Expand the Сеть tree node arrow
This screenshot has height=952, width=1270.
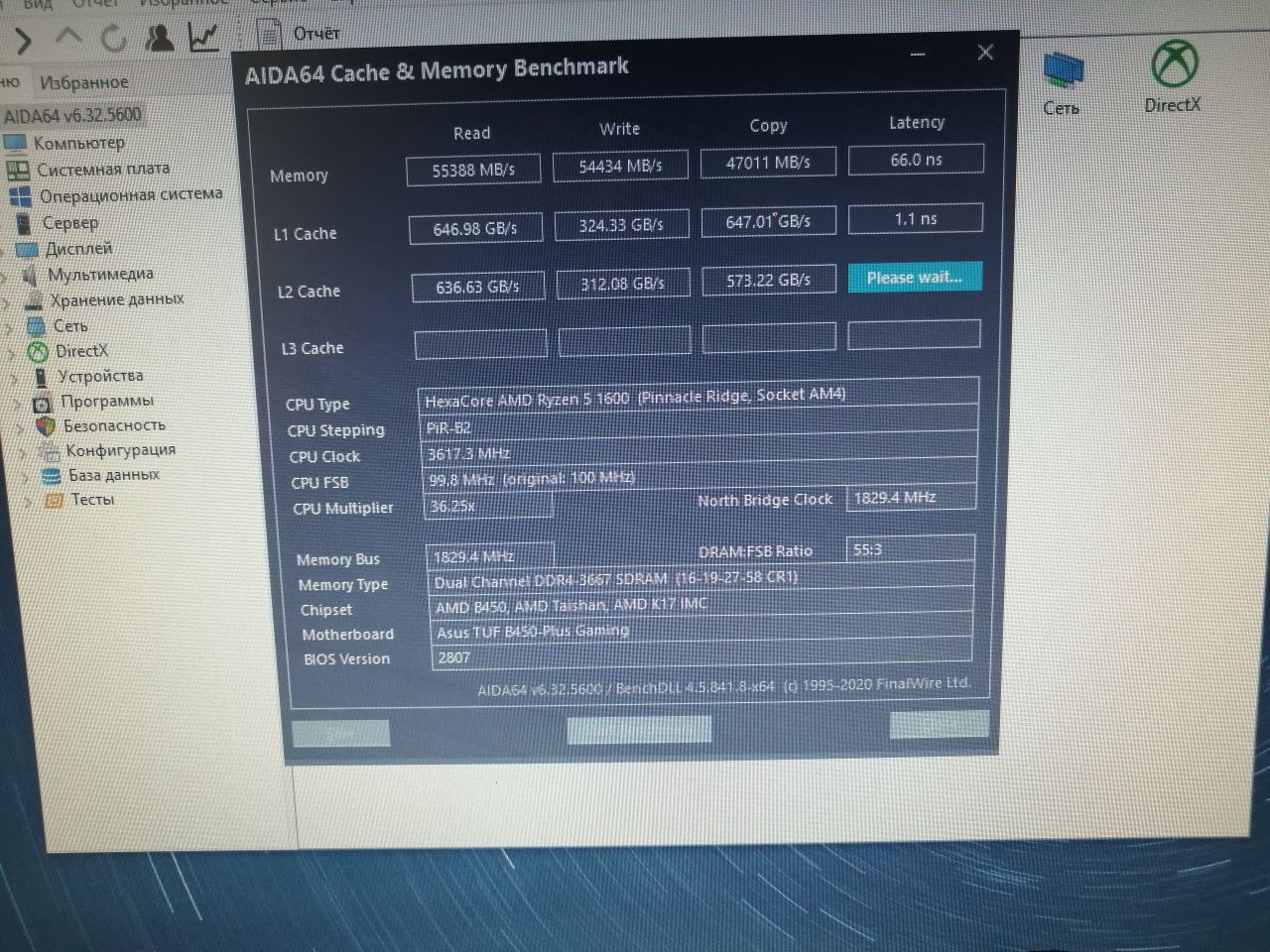[9, 327]
